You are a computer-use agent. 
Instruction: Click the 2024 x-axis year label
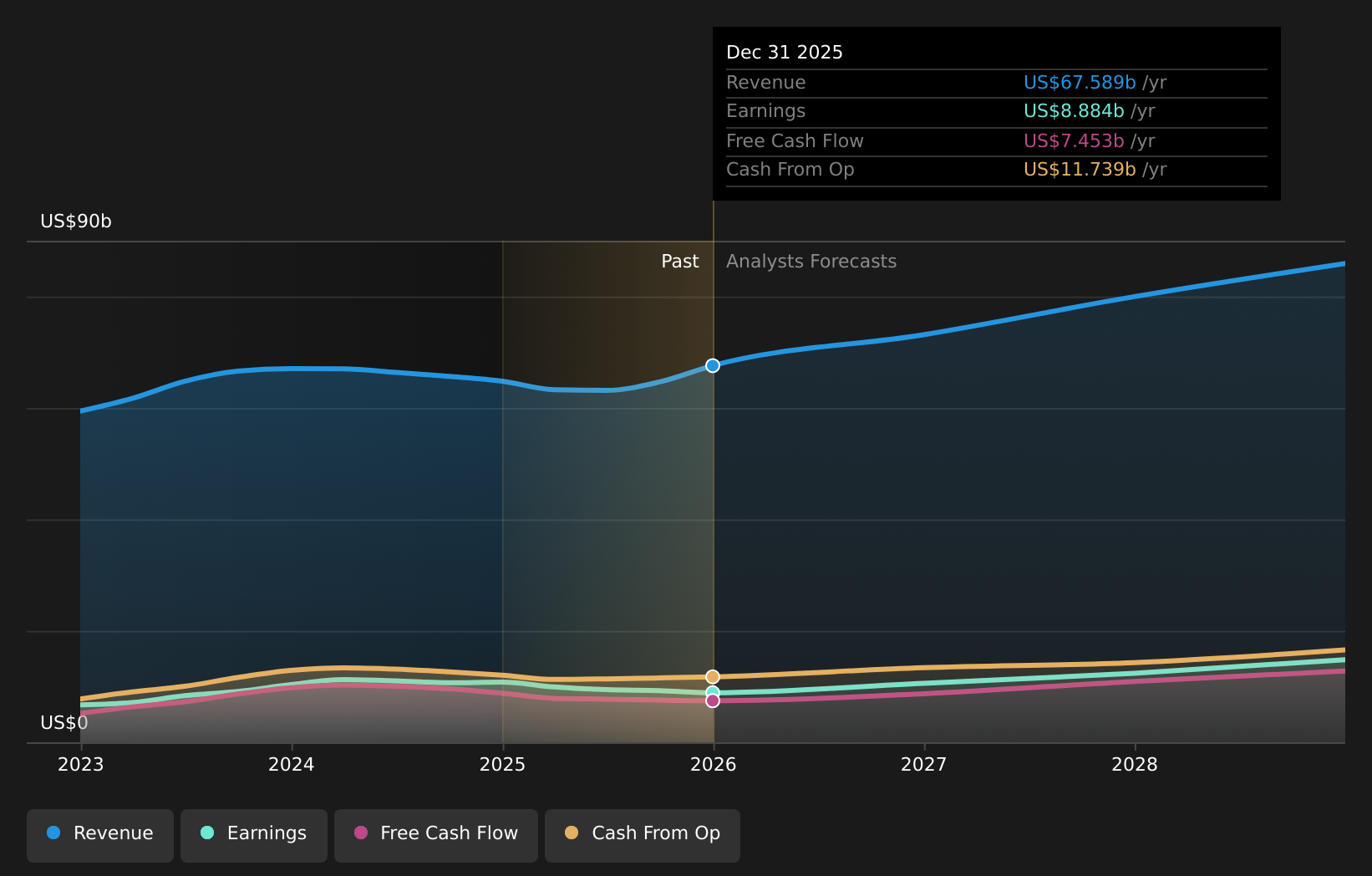coord(291,765)
